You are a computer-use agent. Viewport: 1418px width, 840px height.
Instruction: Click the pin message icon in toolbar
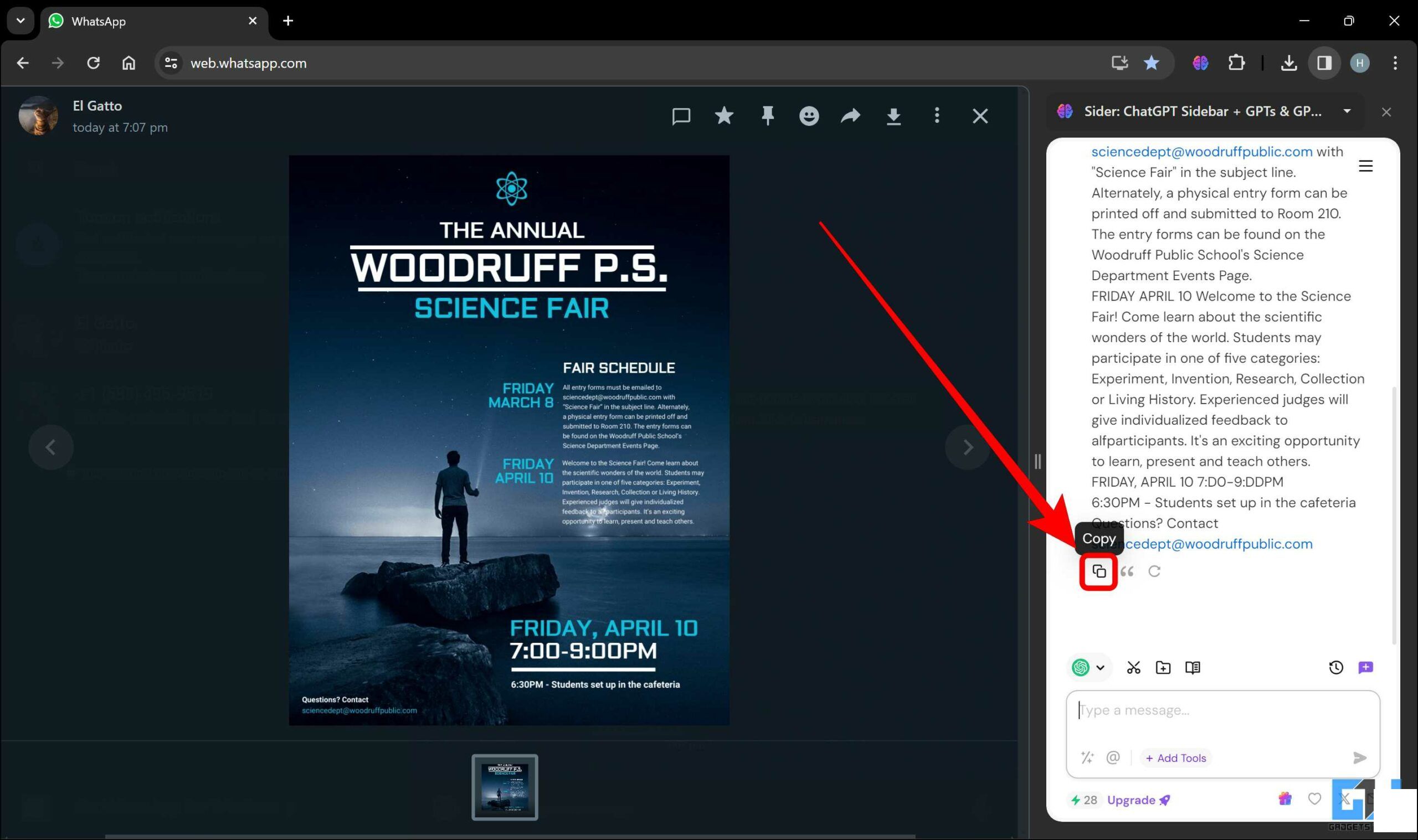[x=766, y=116]
